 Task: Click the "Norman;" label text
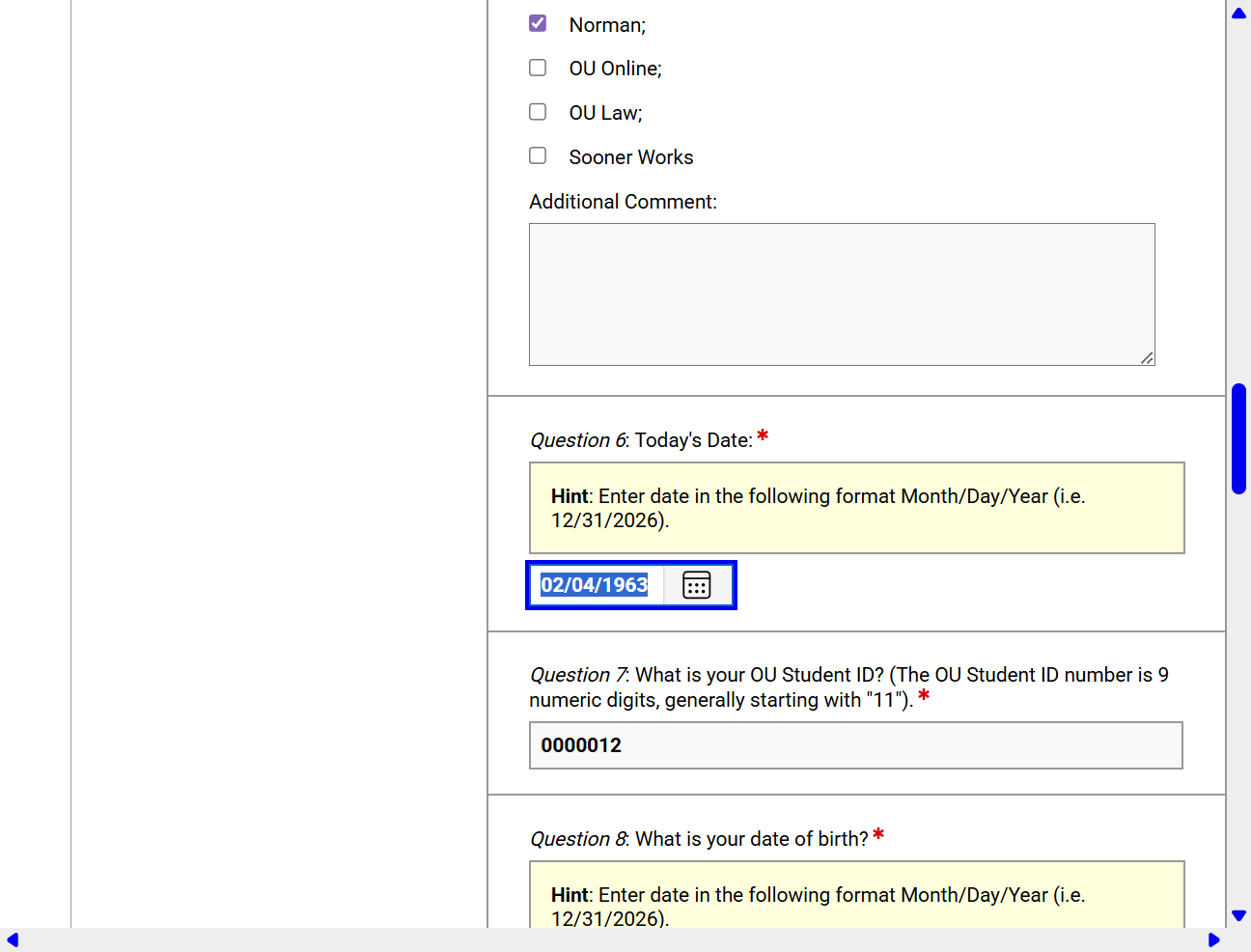click(x=607, y=25)
